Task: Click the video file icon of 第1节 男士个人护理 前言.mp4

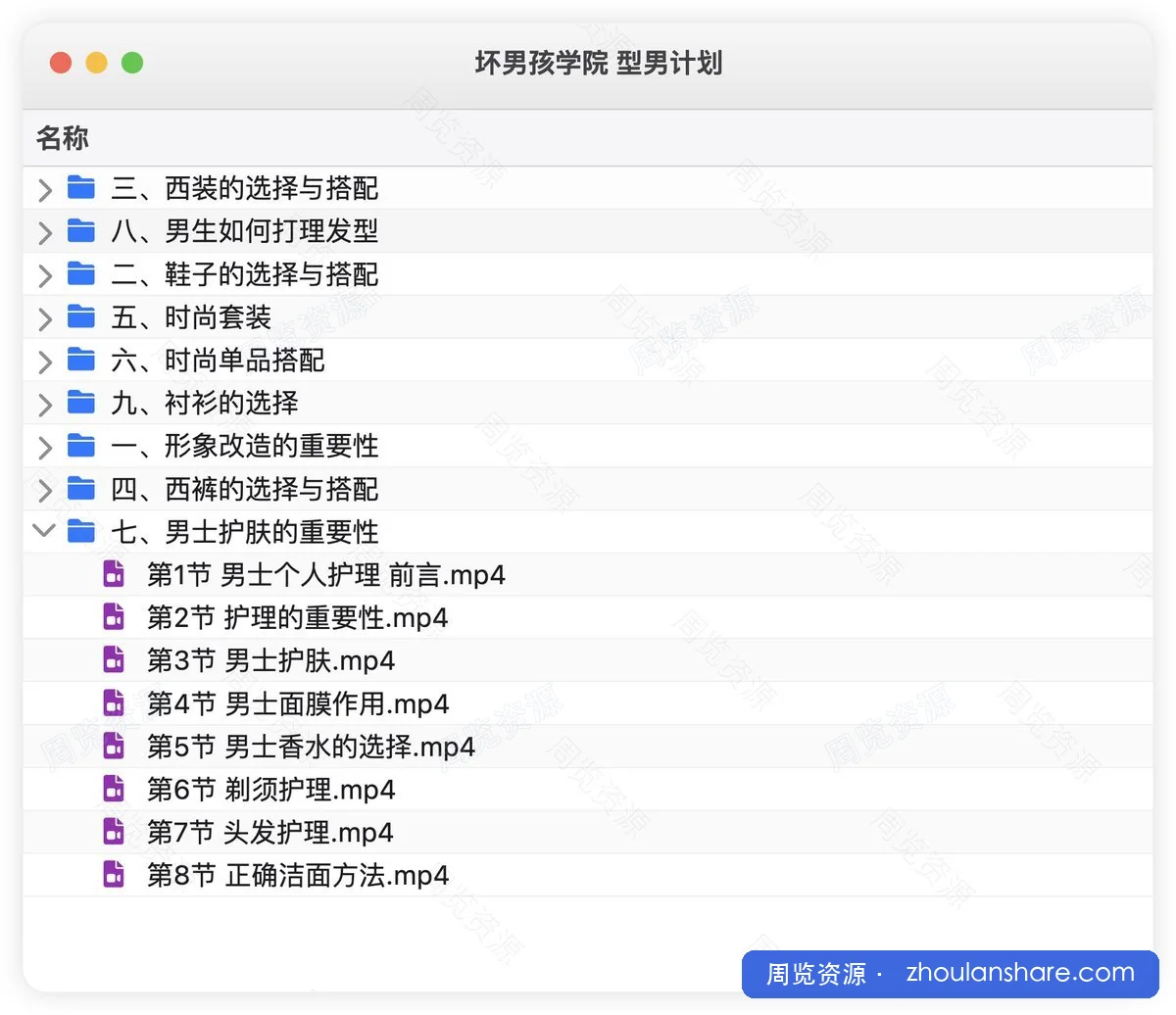Action: 114,574
